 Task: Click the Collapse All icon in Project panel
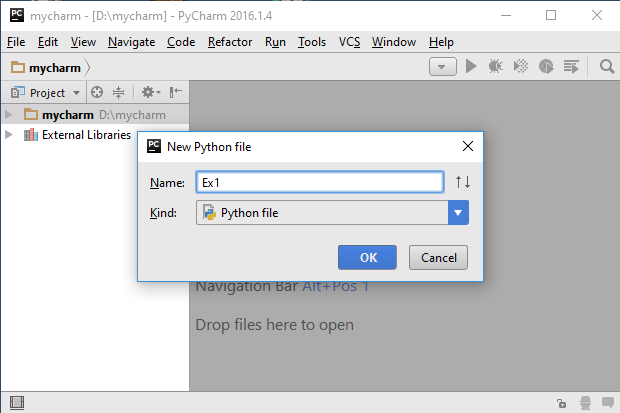[x=118, y=93]
